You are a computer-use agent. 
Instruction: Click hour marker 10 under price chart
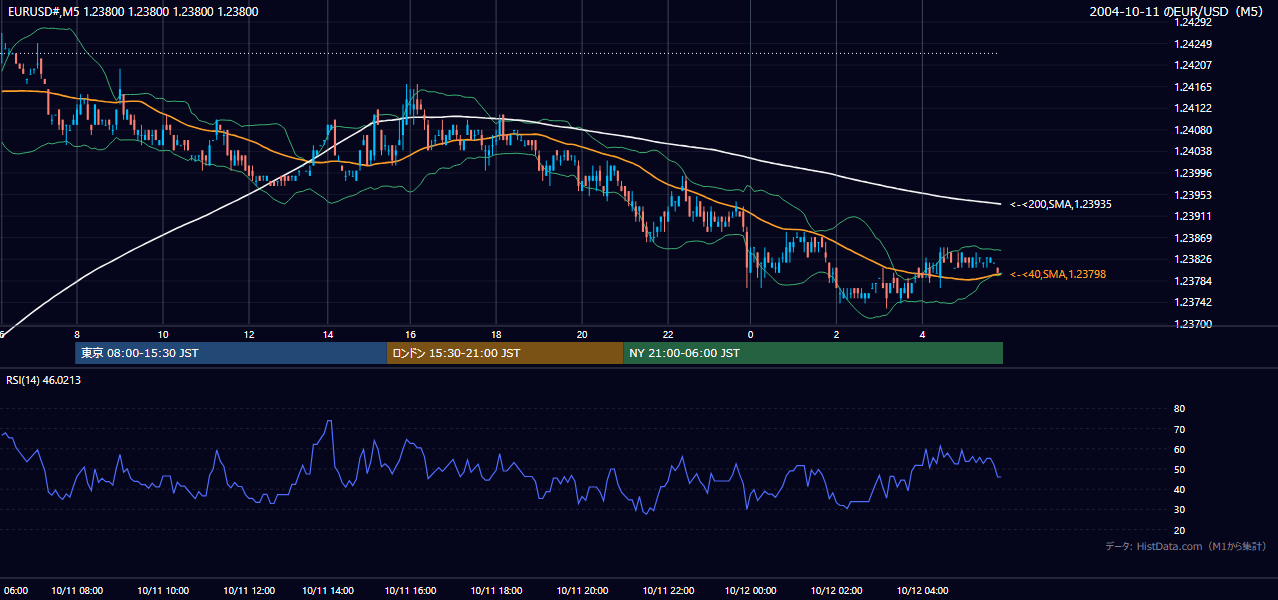(x=163, y=334)
